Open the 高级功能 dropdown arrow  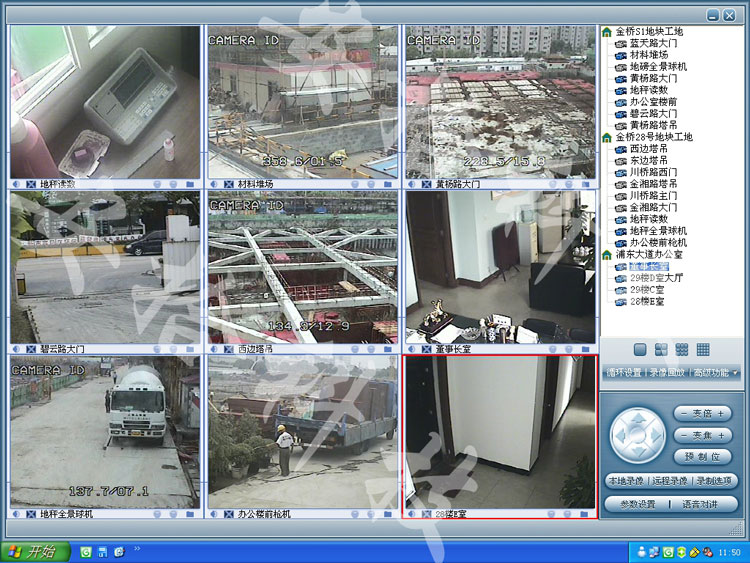coord(736,373)
